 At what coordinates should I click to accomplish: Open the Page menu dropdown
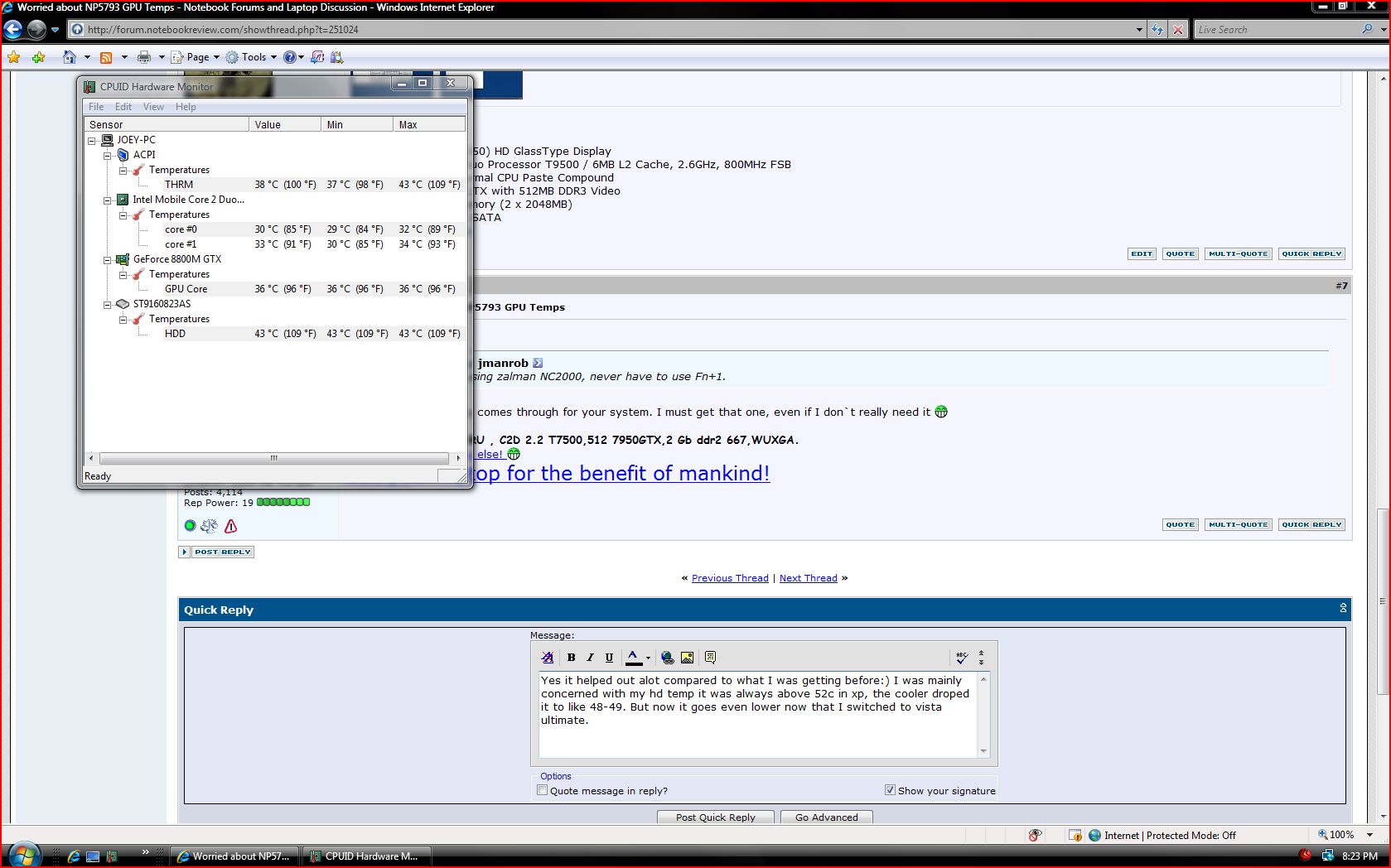(x=196, y=57)
